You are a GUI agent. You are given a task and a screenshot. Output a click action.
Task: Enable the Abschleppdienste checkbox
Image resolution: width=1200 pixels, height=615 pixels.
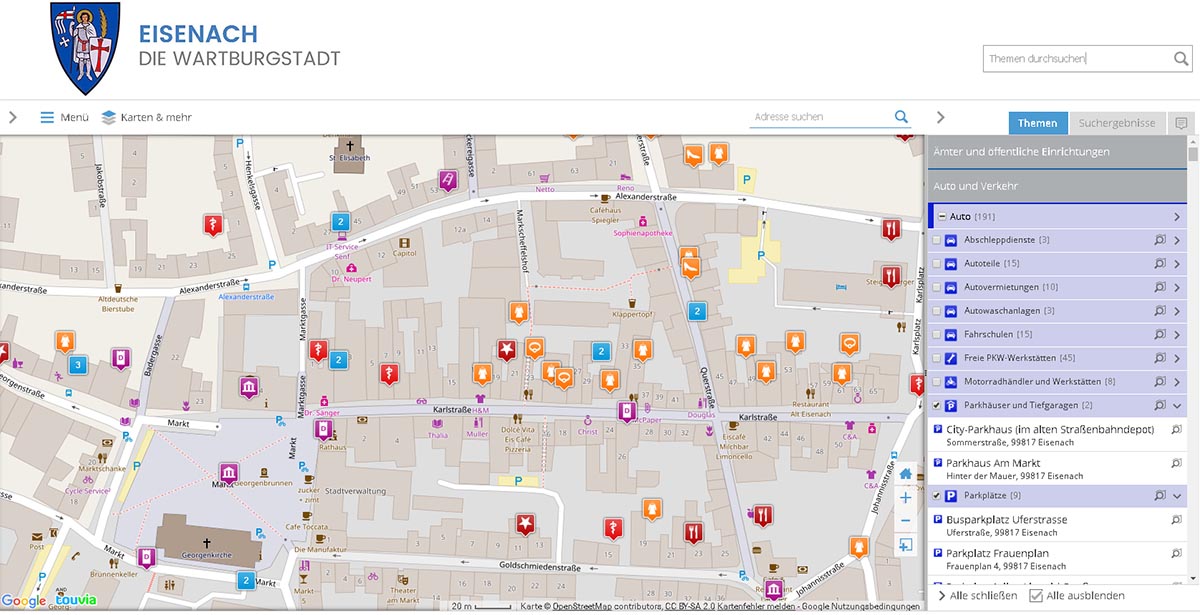click(936, 240)
